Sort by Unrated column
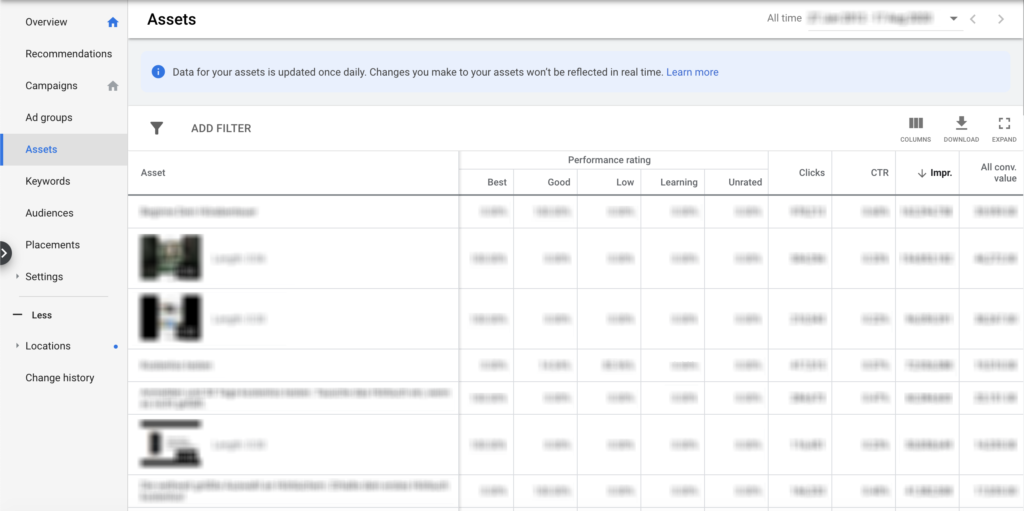 click(745, 182)
